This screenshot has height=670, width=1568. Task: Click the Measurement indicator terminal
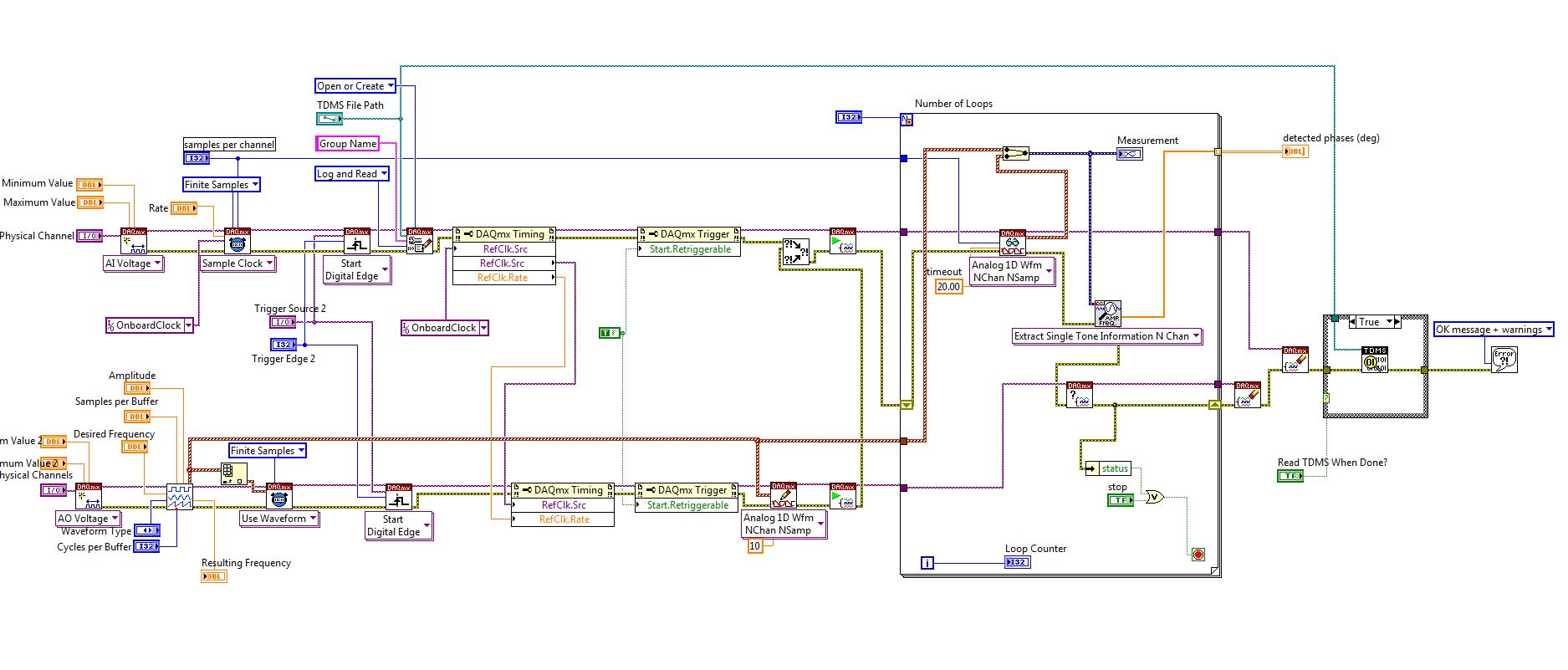pos(1130,154)
